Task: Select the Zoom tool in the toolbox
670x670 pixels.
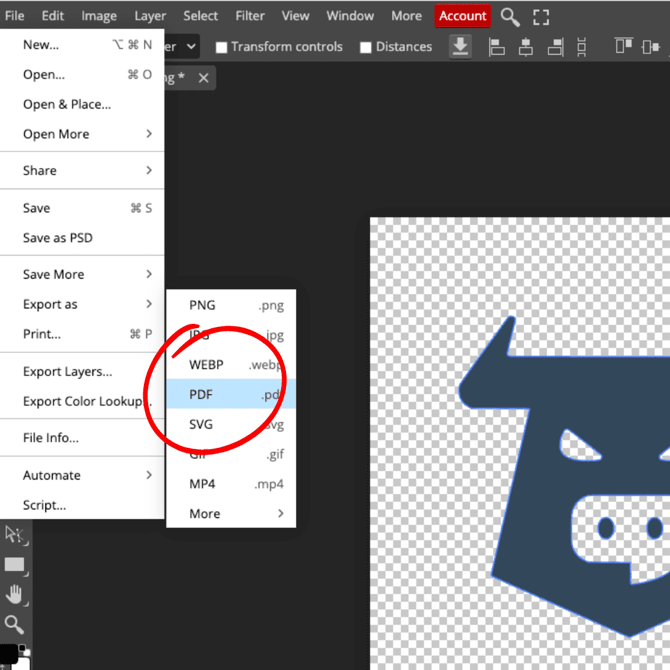Action: click(14, 626)
